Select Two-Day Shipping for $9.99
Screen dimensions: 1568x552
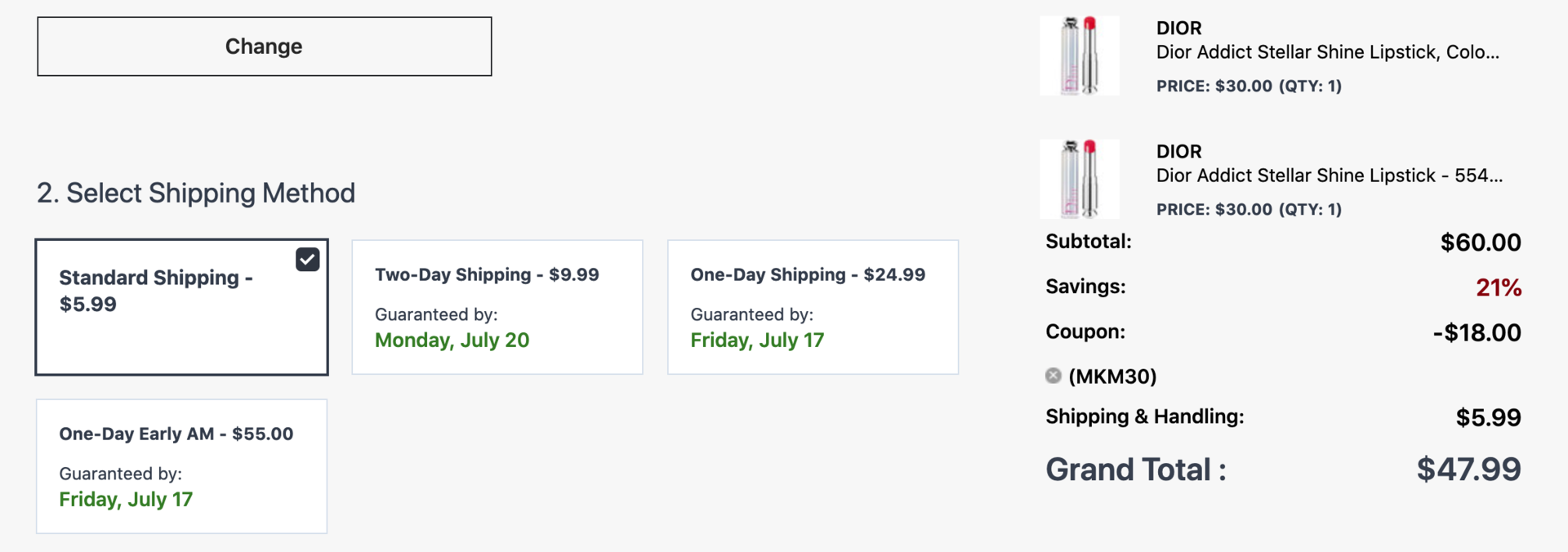497,307
